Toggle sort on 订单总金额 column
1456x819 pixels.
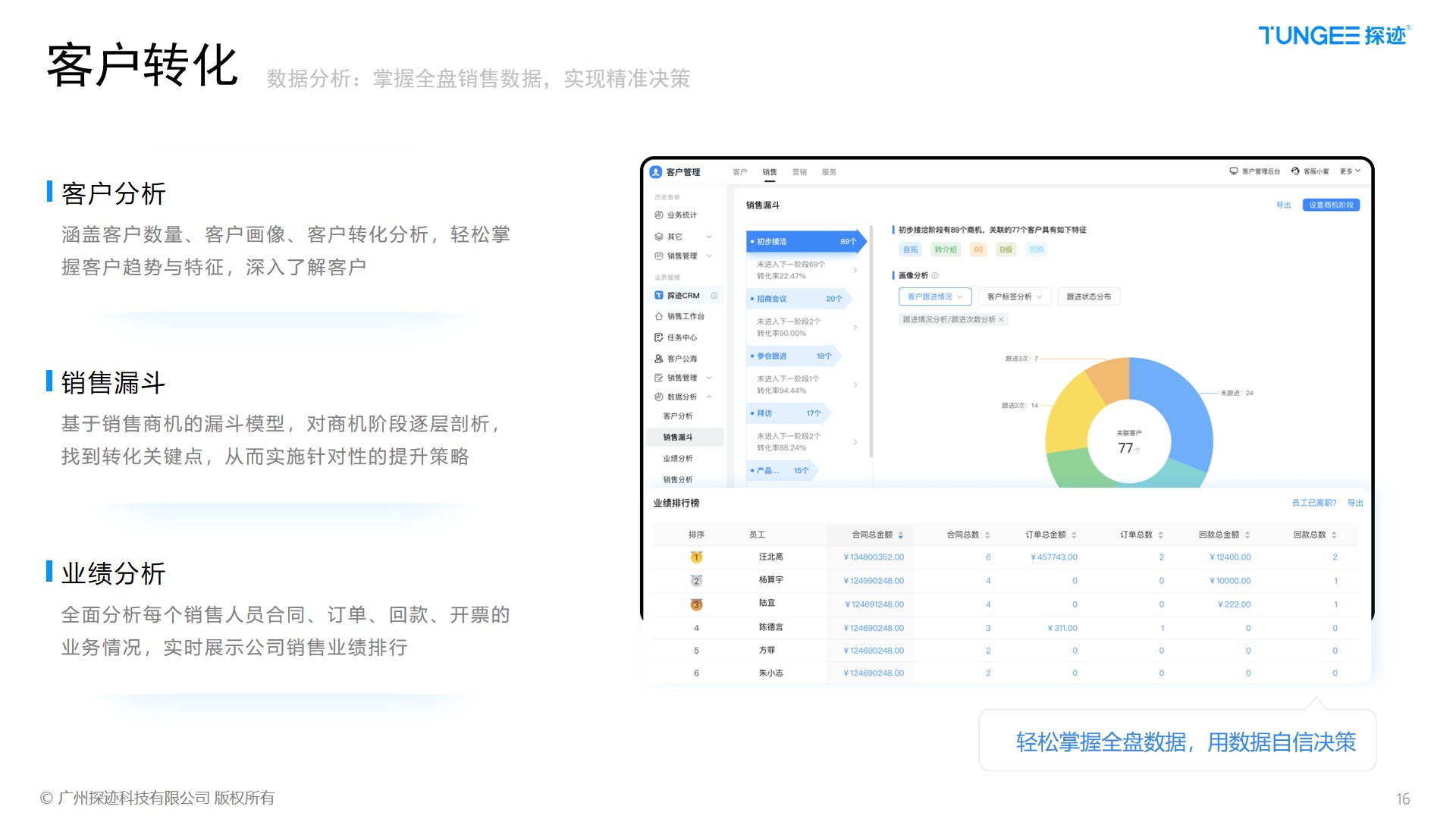click(x=1074, y=535)
